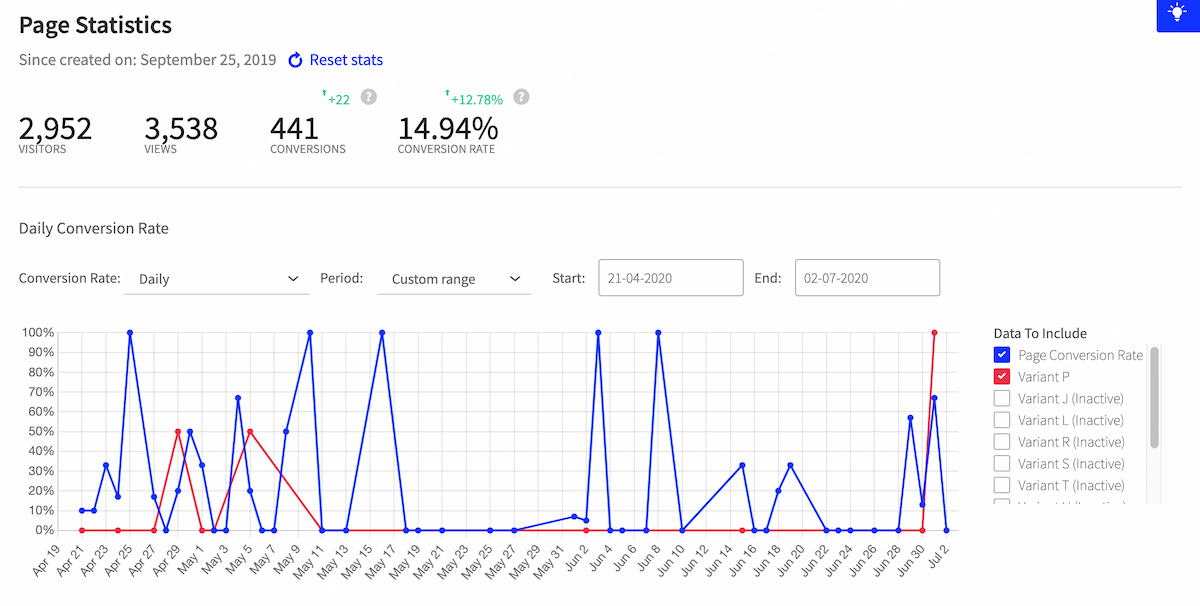1200x606 pixels.
Task: Click the blue 100% point at Jun 8
Action: 658,332
